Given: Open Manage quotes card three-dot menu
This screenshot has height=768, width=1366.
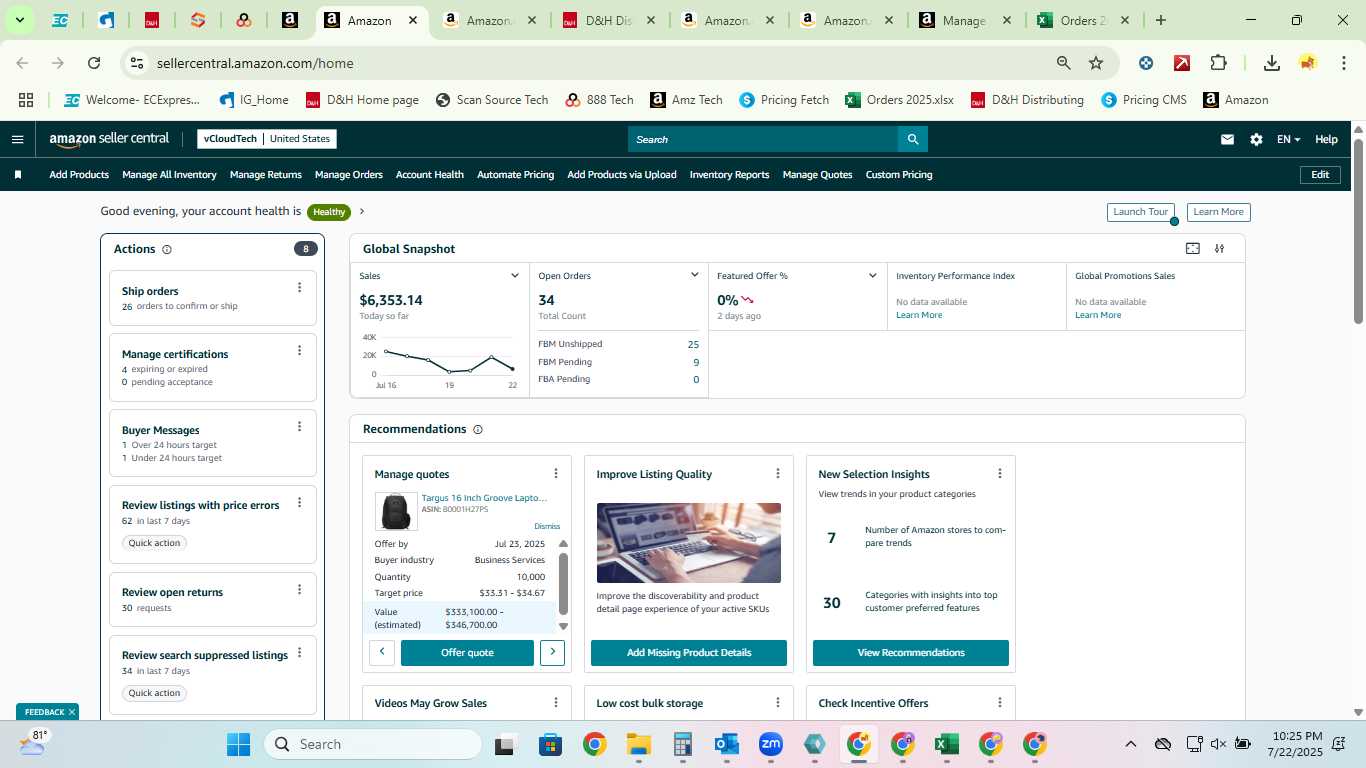Looking at the screenshot, I should 556,474.
